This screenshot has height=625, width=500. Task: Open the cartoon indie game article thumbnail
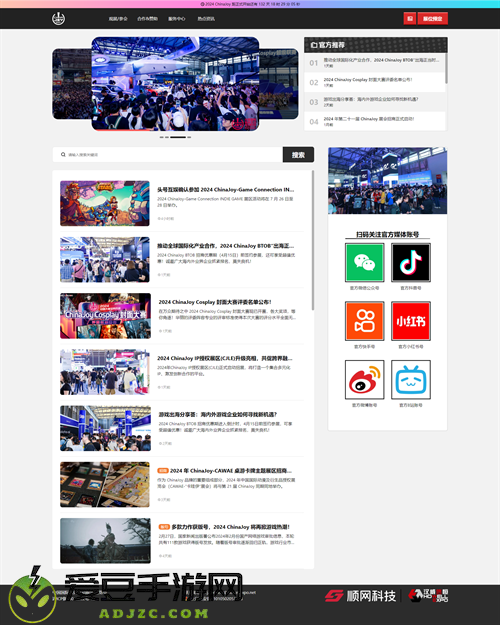[105, 203]
